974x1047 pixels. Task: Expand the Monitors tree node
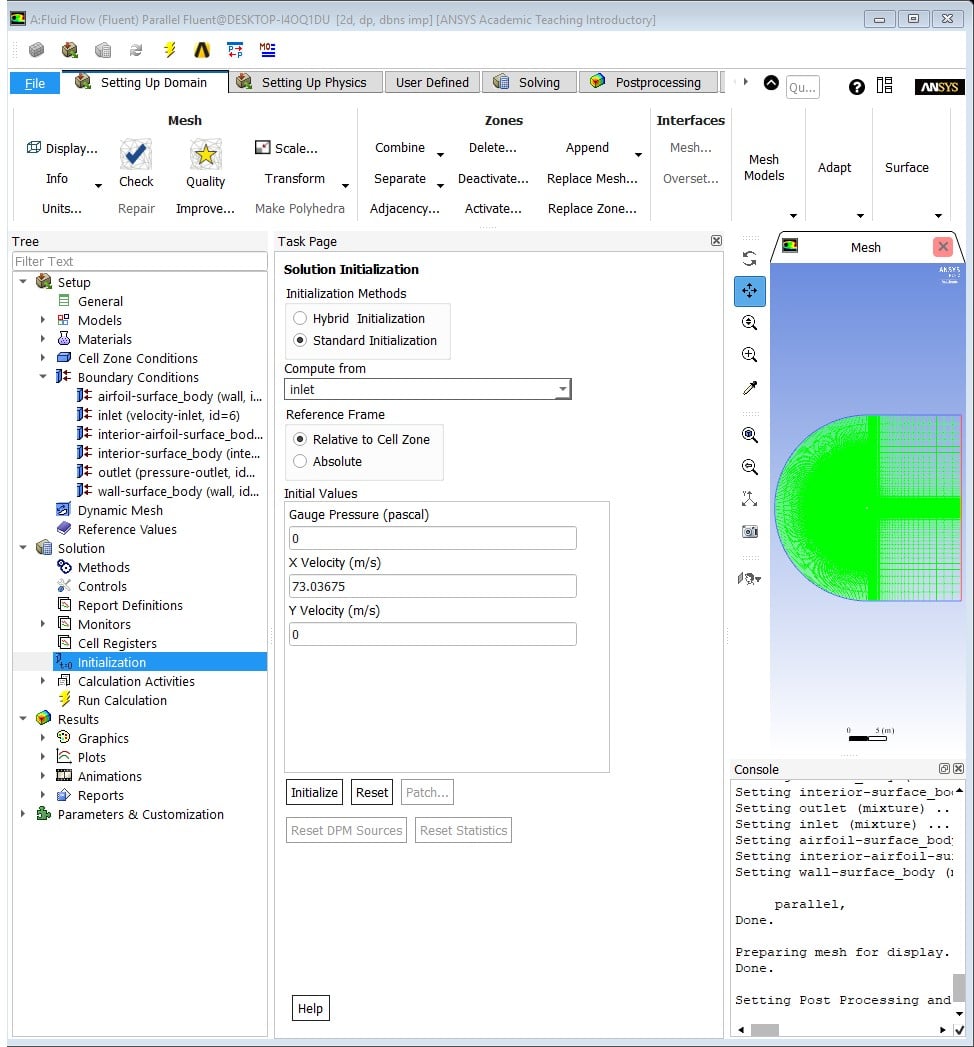(43, 624)
